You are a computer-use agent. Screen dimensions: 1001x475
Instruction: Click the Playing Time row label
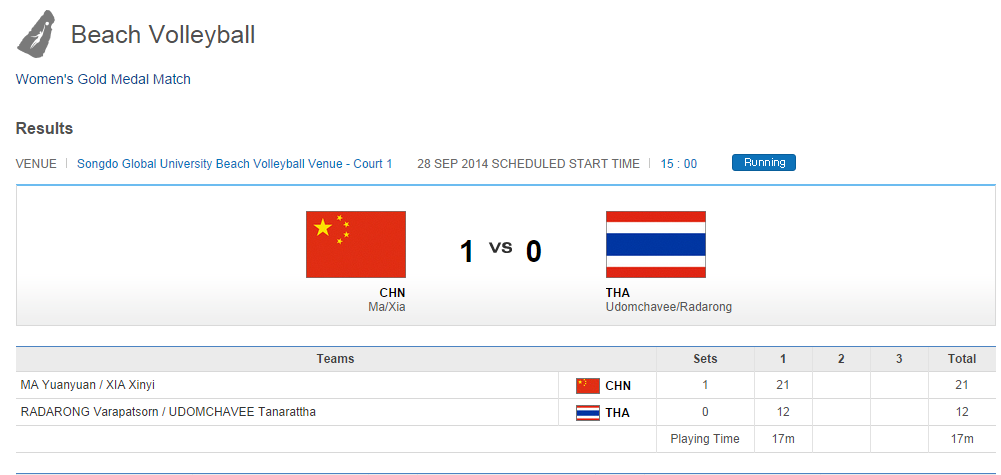coord(705,439)
